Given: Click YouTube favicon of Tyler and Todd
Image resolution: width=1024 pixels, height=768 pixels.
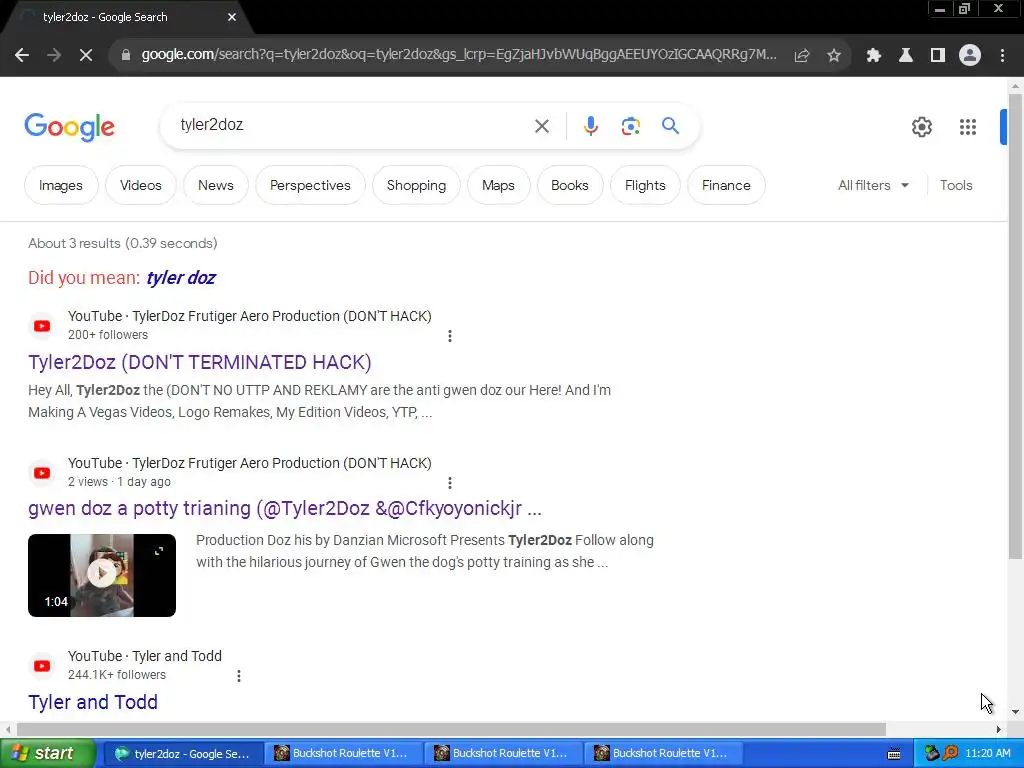Looking at the screenshot, I should click(42, 665).
